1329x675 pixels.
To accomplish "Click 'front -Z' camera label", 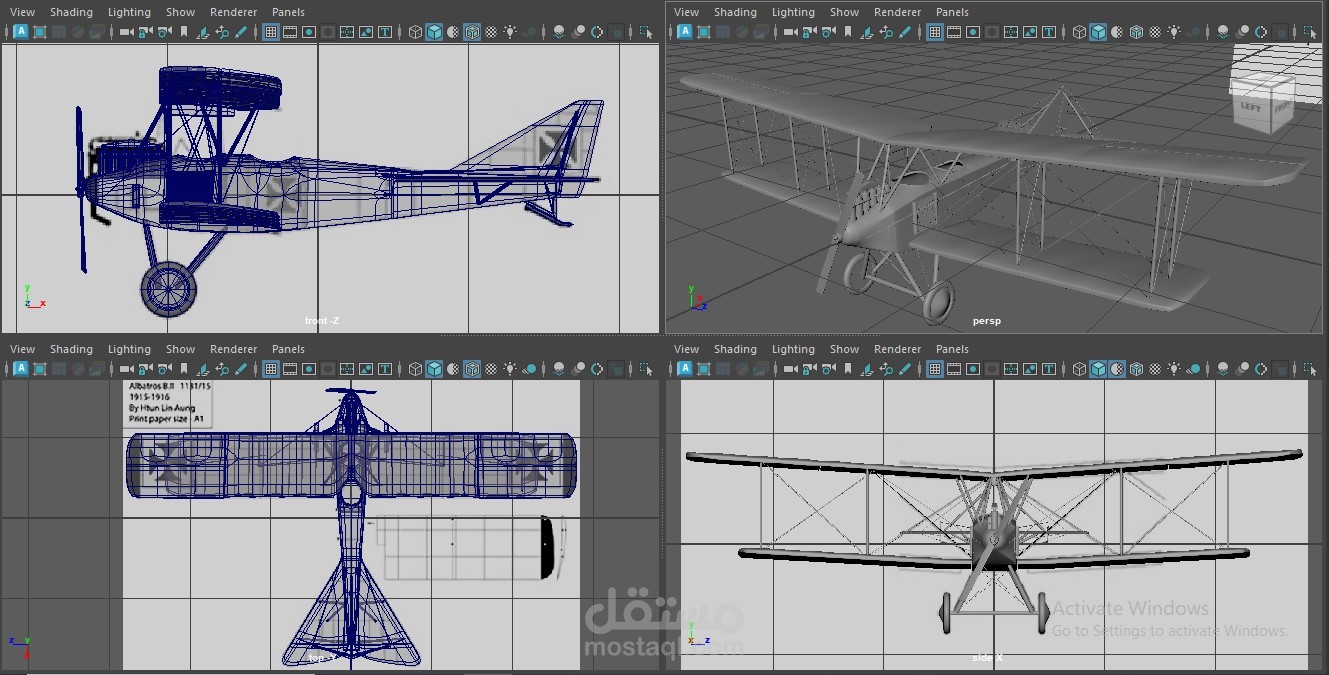I will pyautogui.click(x=322, y=320).
